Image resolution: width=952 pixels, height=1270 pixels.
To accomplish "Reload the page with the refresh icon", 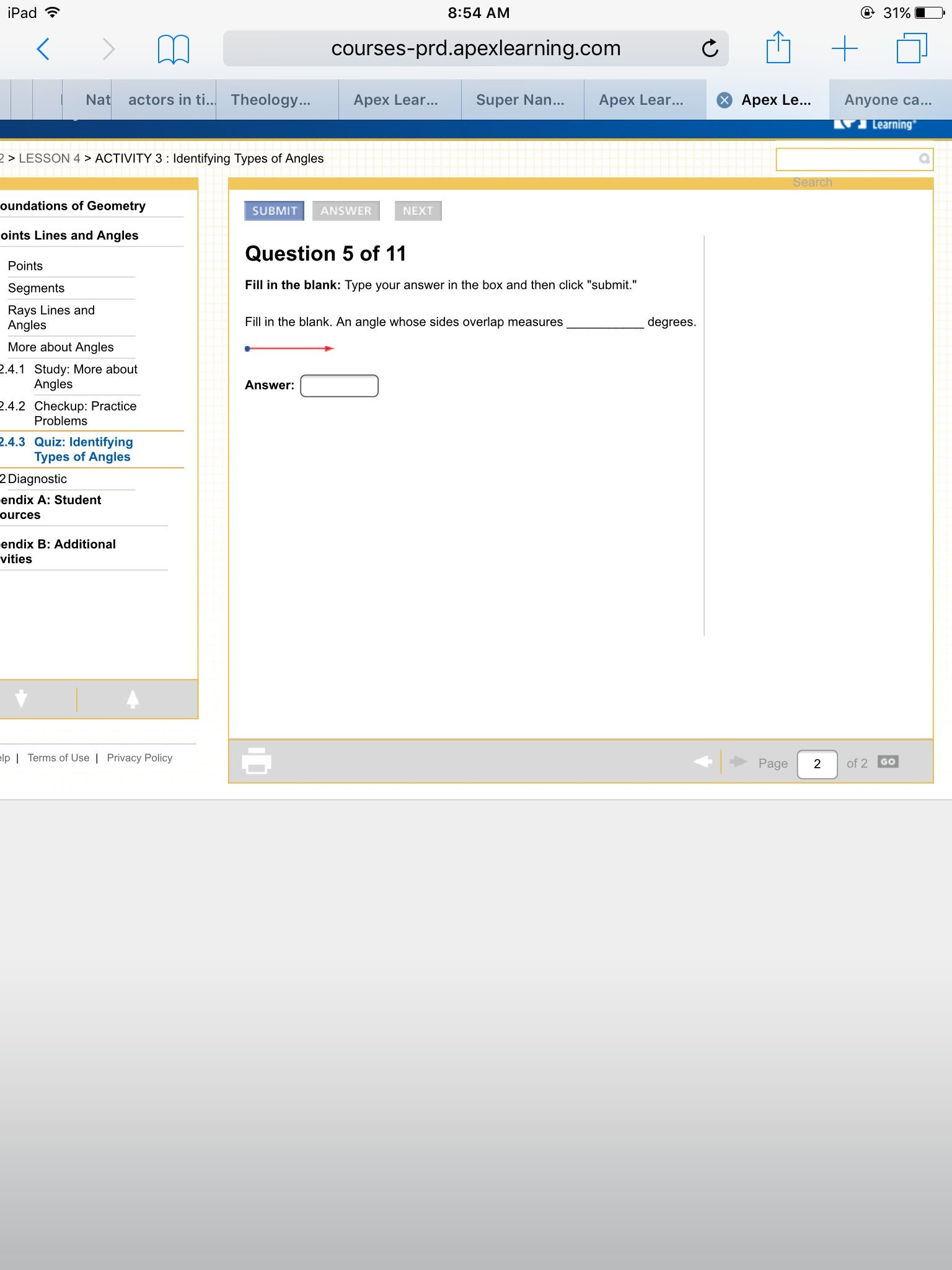I will pos(710,48).
